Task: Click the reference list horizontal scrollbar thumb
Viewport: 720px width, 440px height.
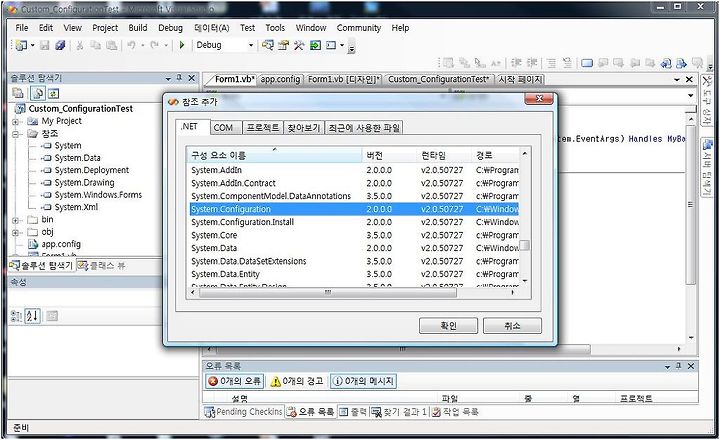Action: coord(327,292)
